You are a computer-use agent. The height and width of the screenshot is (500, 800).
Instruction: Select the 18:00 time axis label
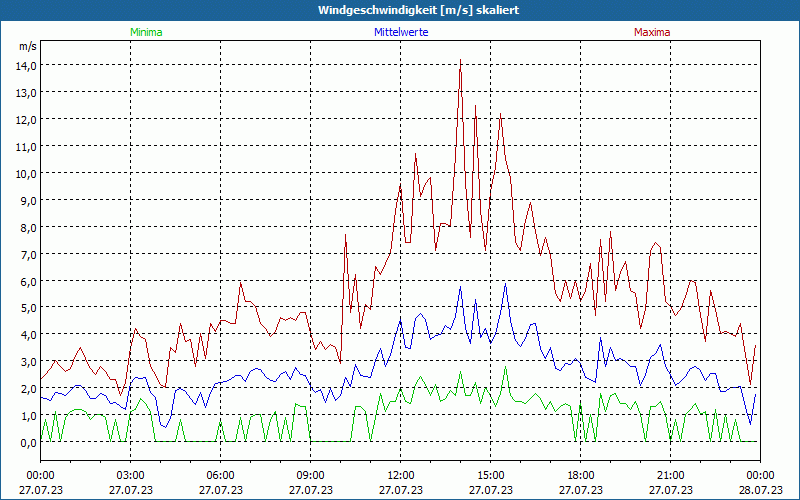click(x=580, y=475)
